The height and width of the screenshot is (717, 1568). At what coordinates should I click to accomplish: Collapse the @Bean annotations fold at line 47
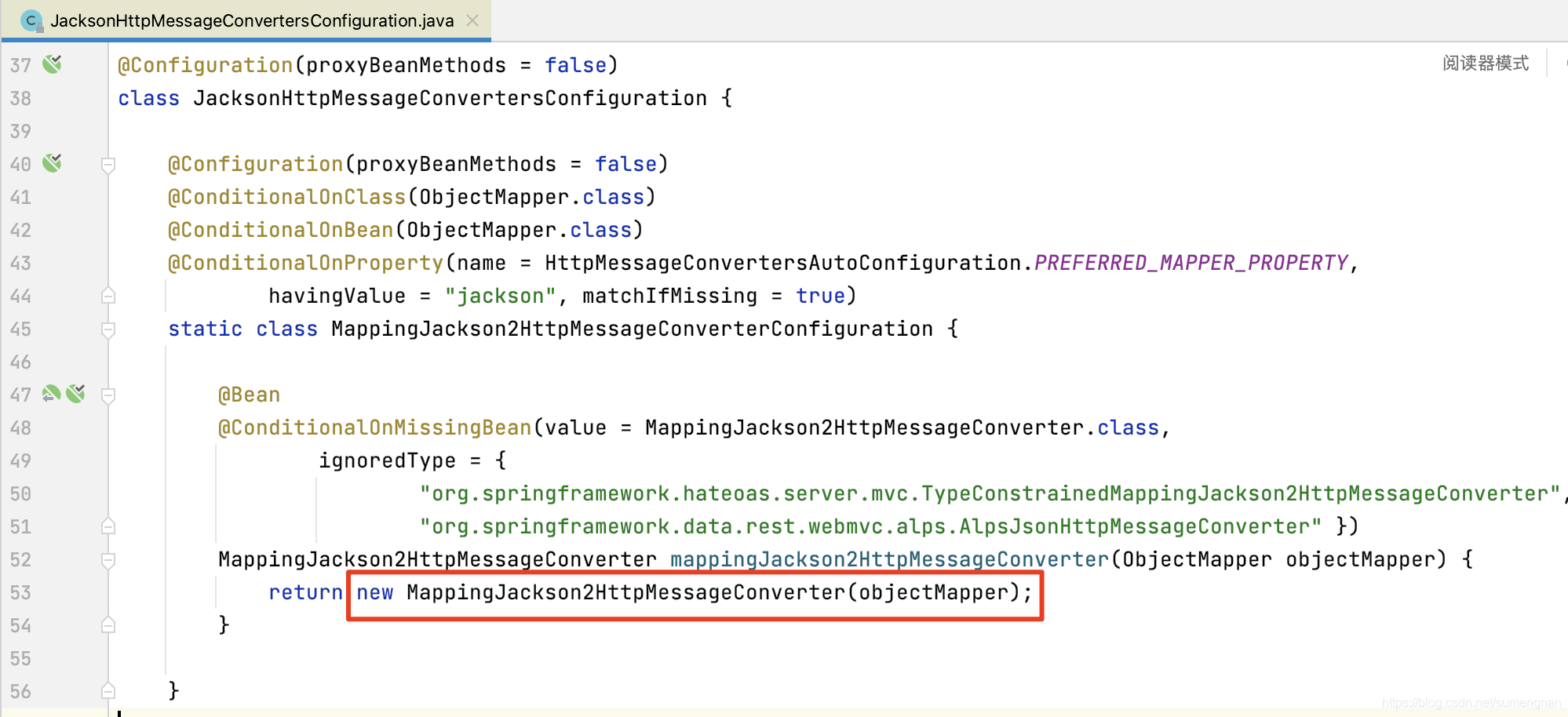click(x=108, y=395)
